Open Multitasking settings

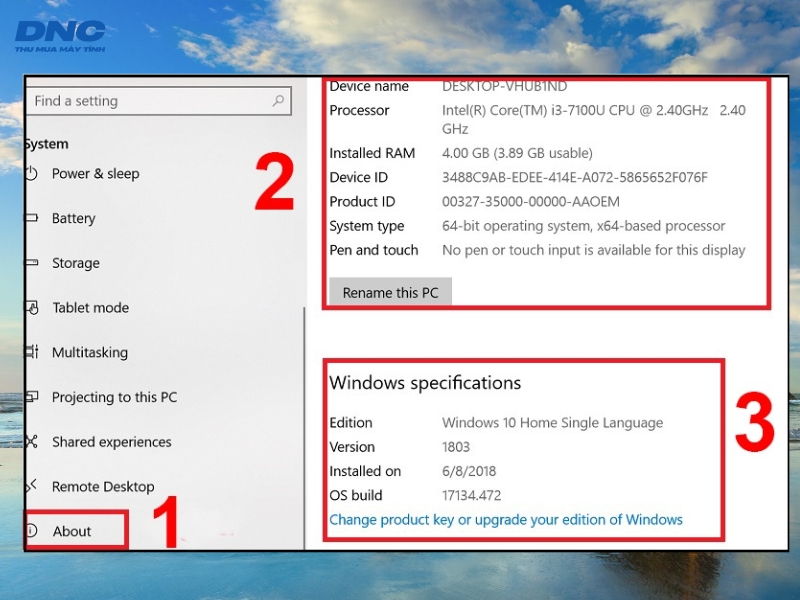(x=90, y=352)
